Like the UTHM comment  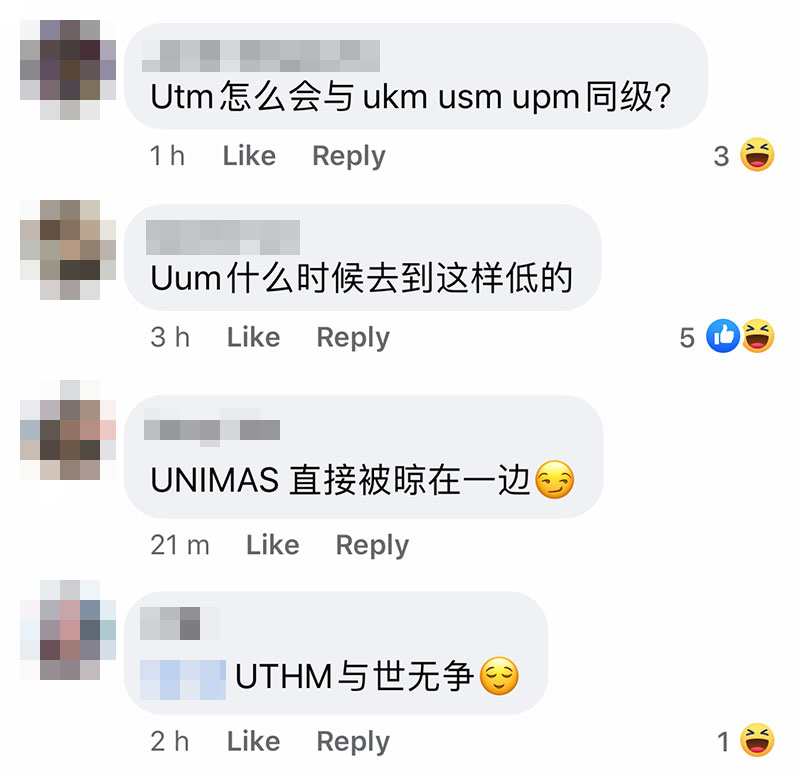[x=253, y=741]
